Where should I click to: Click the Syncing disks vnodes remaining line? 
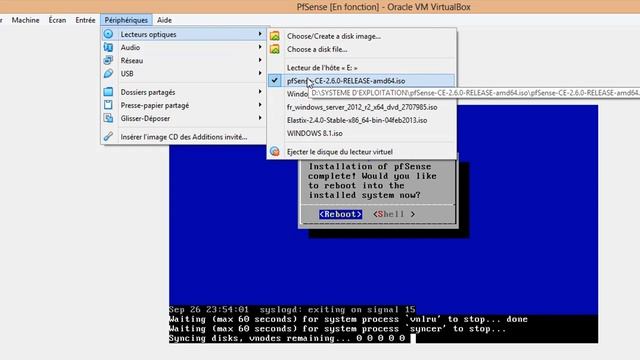(x=287, y=338)
